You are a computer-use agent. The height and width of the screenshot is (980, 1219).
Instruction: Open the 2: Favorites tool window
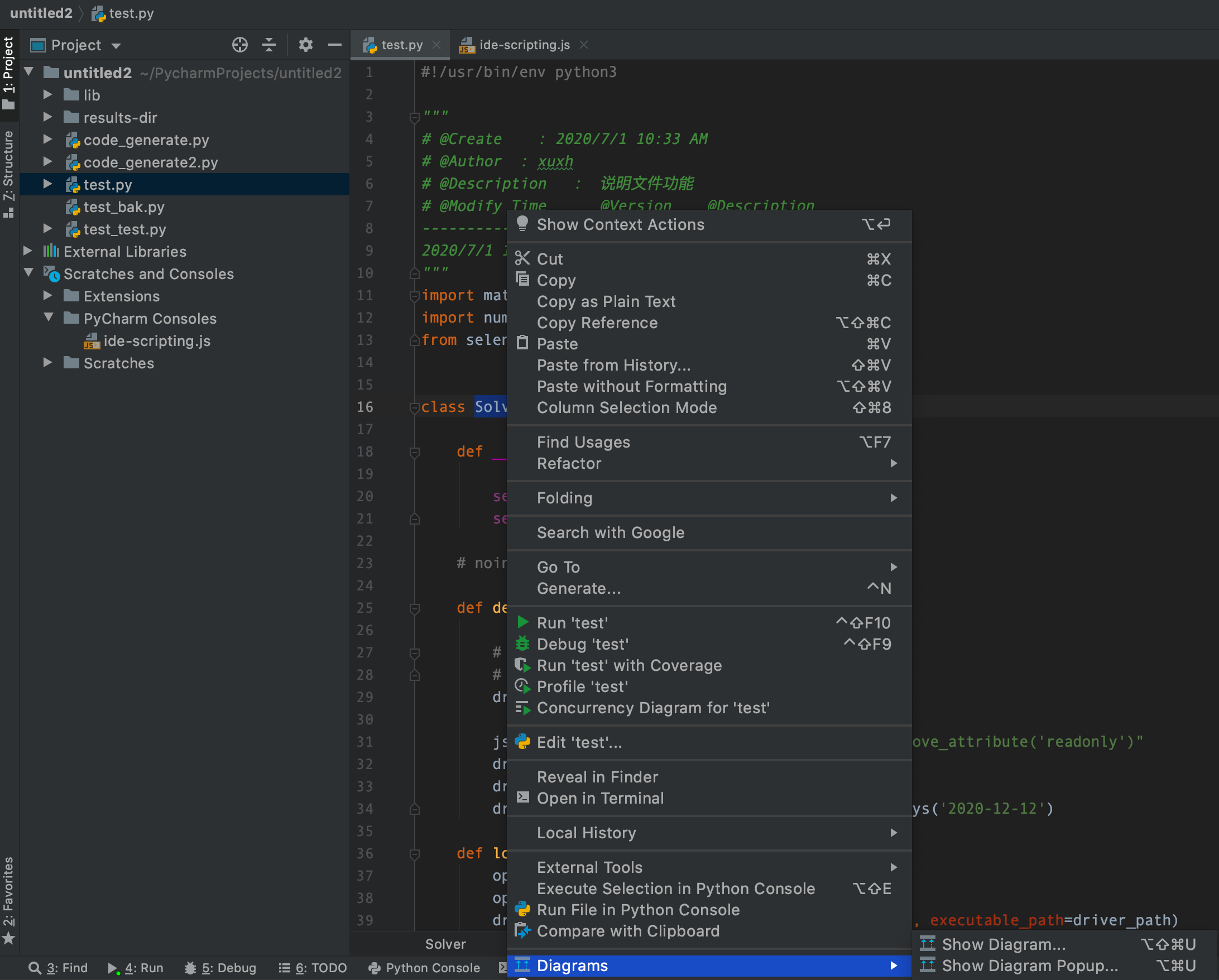pos(8,900)
